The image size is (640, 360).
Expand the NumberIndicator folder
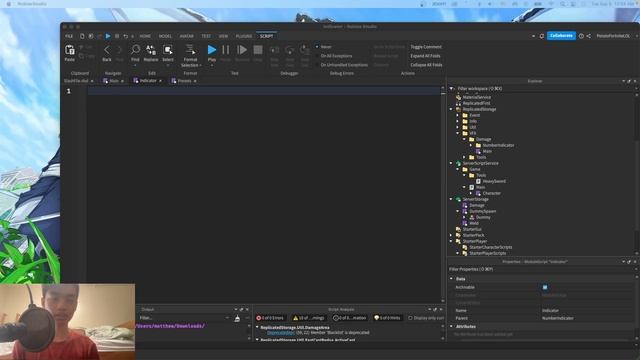[471, 145]
